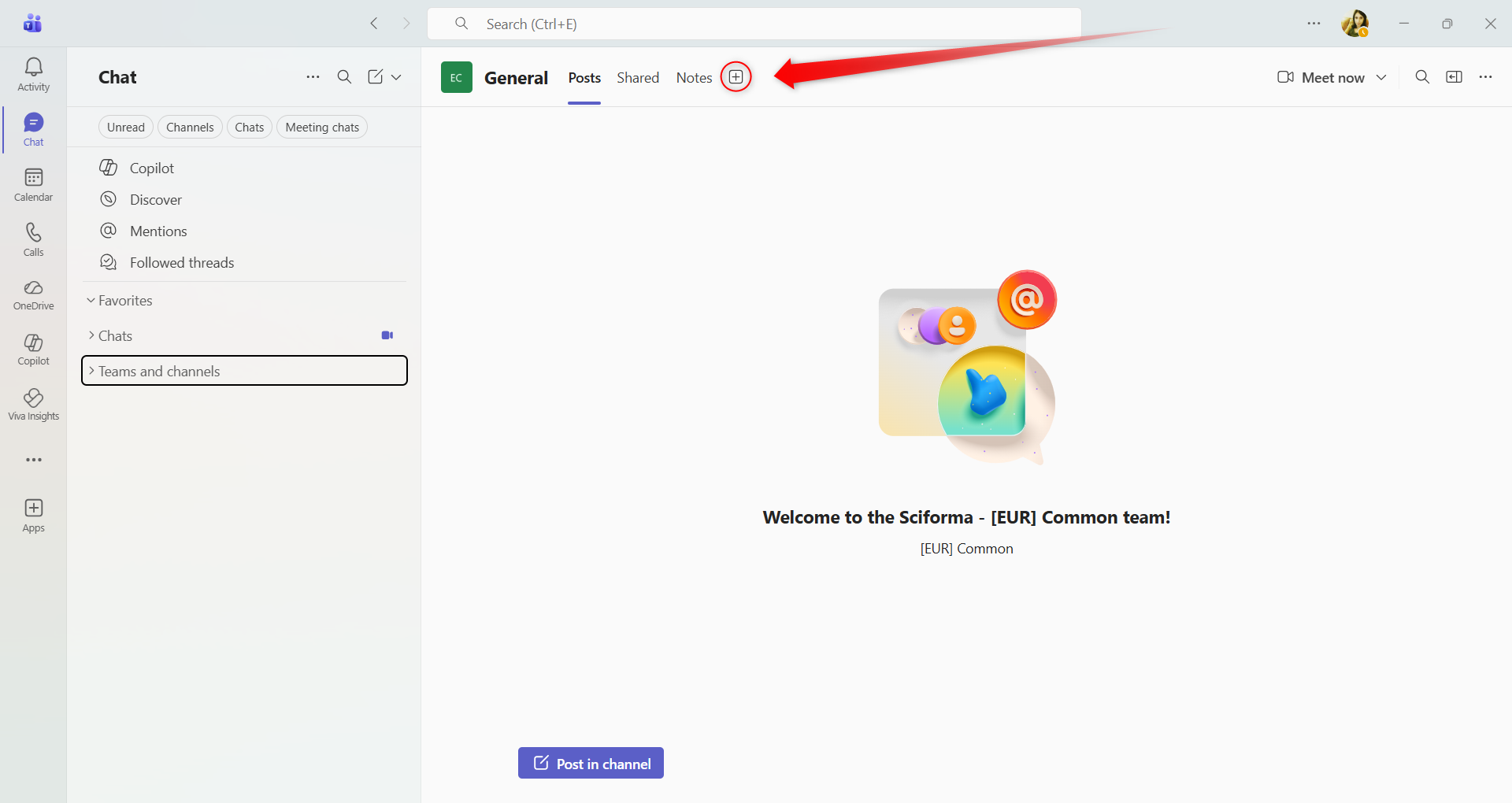Go forward in navigation history
The width and height of the screenshot is (1512, 803).
click(406, 24)
